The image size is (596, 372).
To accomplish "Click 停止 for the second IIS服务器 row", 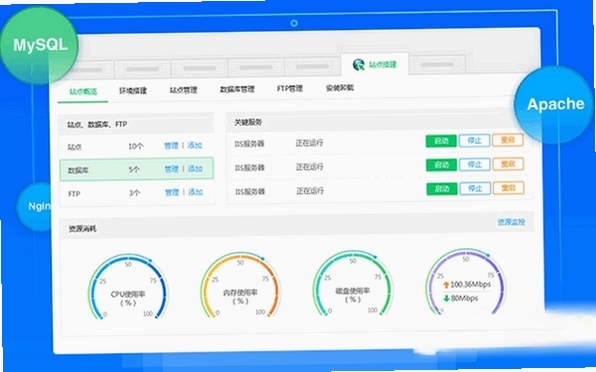I will [x=475, y=165].
